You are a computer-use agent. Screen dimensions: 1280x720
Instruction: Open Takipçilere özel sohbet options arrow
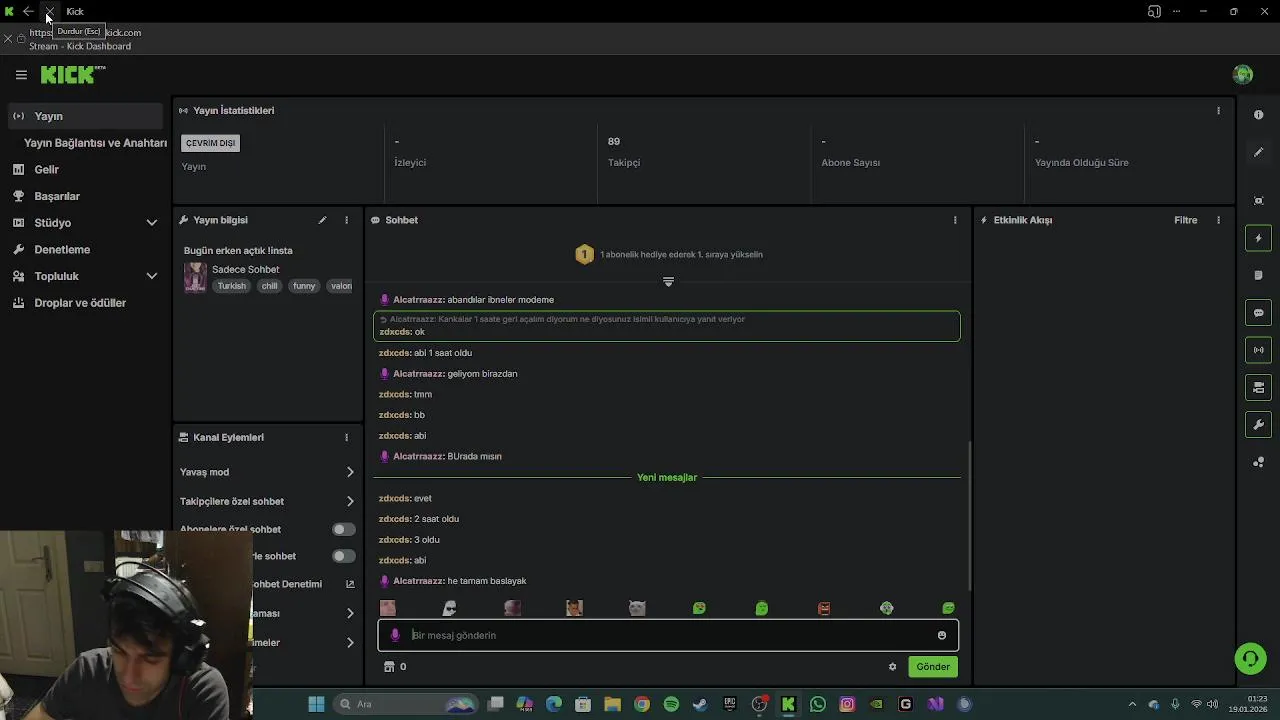coord(350,501)
